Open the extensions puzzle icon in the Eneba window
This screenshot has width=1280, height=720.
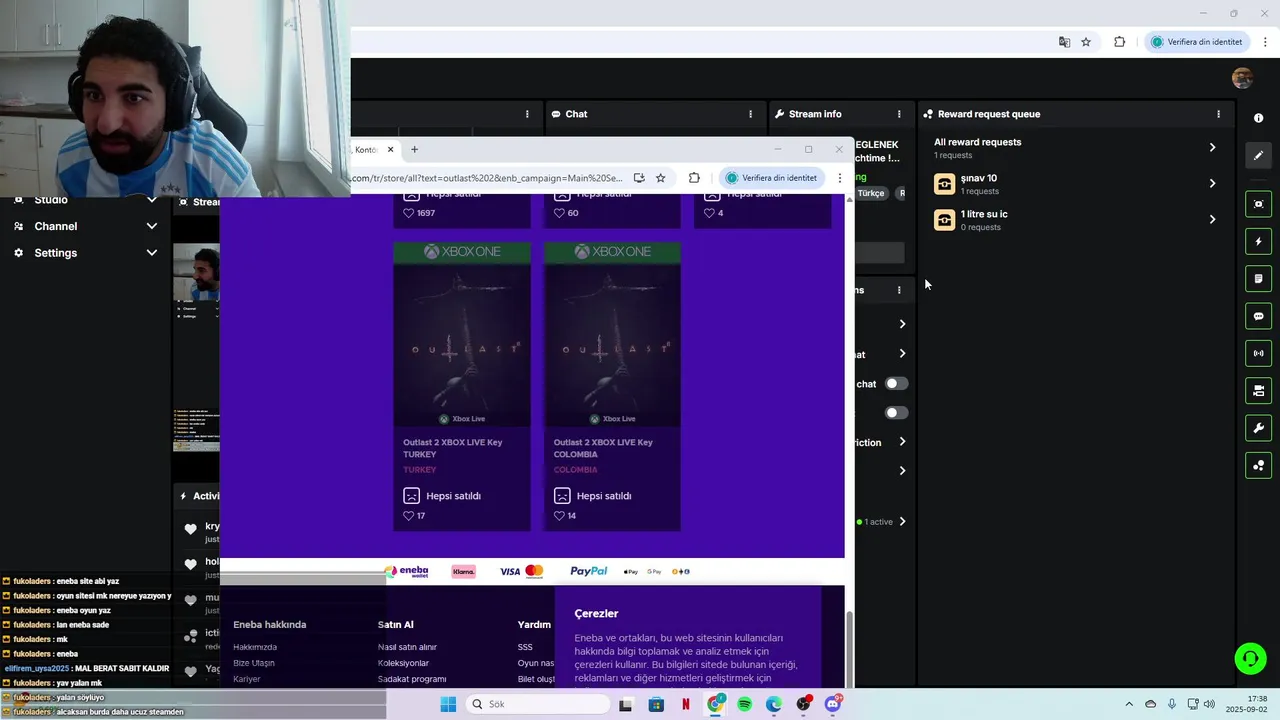[x=694, y=178]
